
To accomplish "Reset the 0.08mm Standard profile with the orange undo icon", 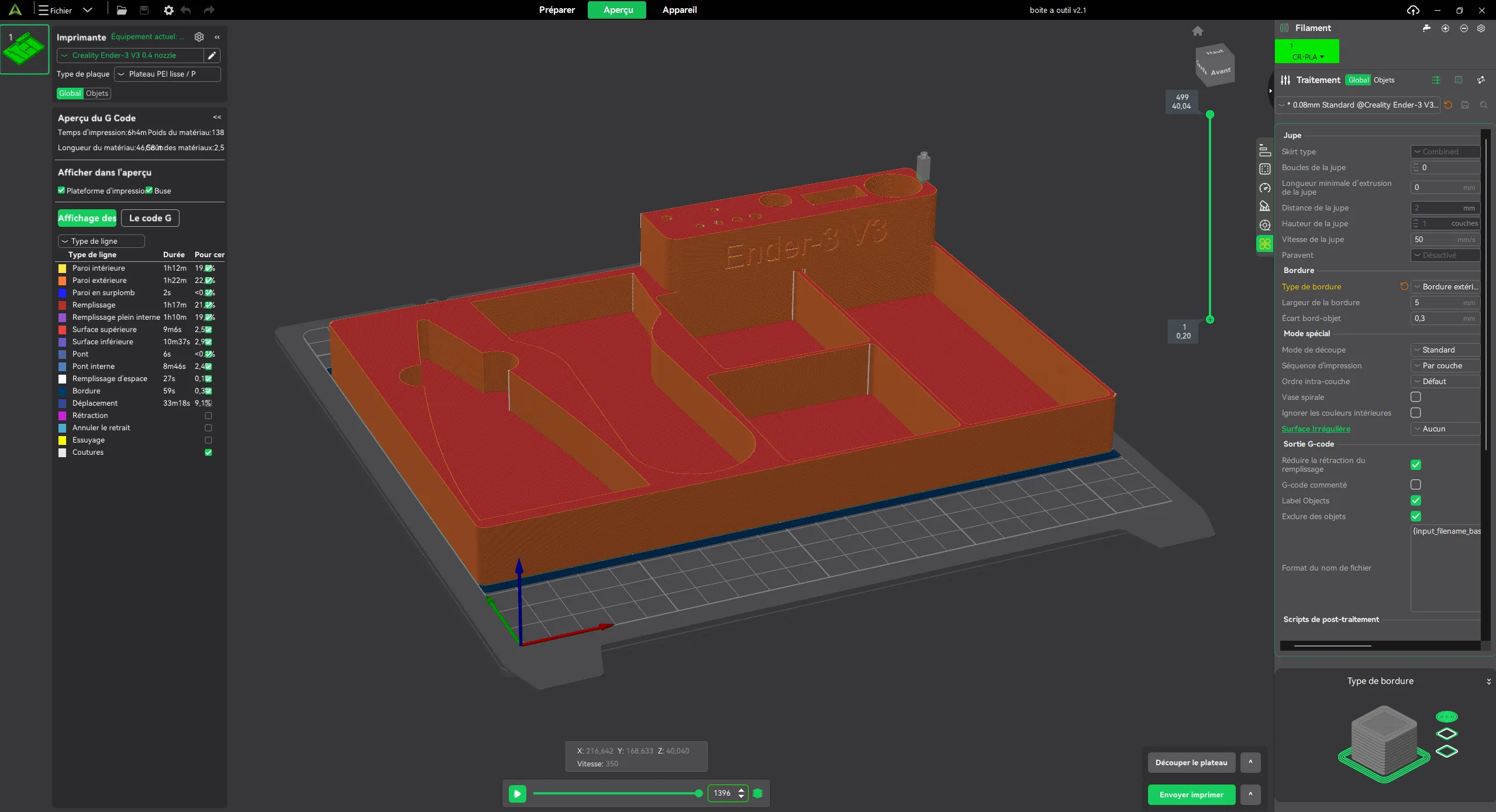I will pyautogui.click(x=1449, y=105).
